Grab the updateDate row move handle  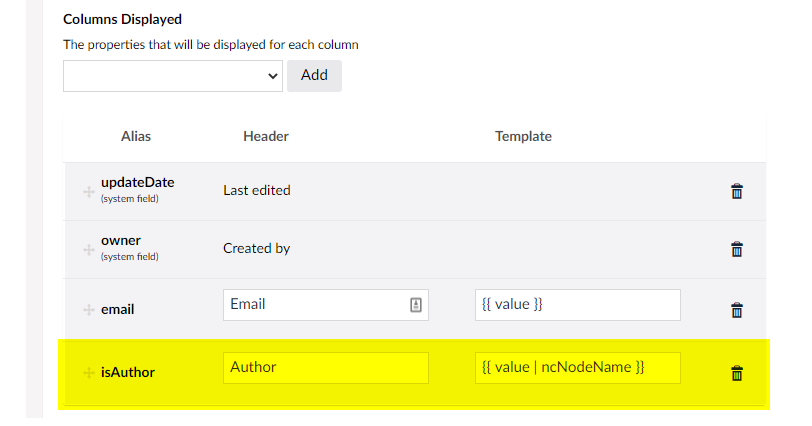point(89,192)
